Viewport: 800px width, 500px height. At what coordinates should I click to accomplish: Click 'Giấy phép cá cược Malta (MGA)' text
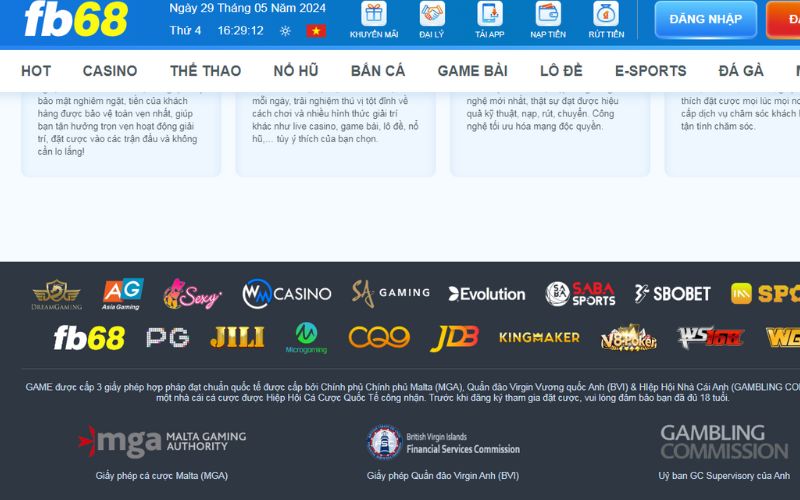[162, 476]
